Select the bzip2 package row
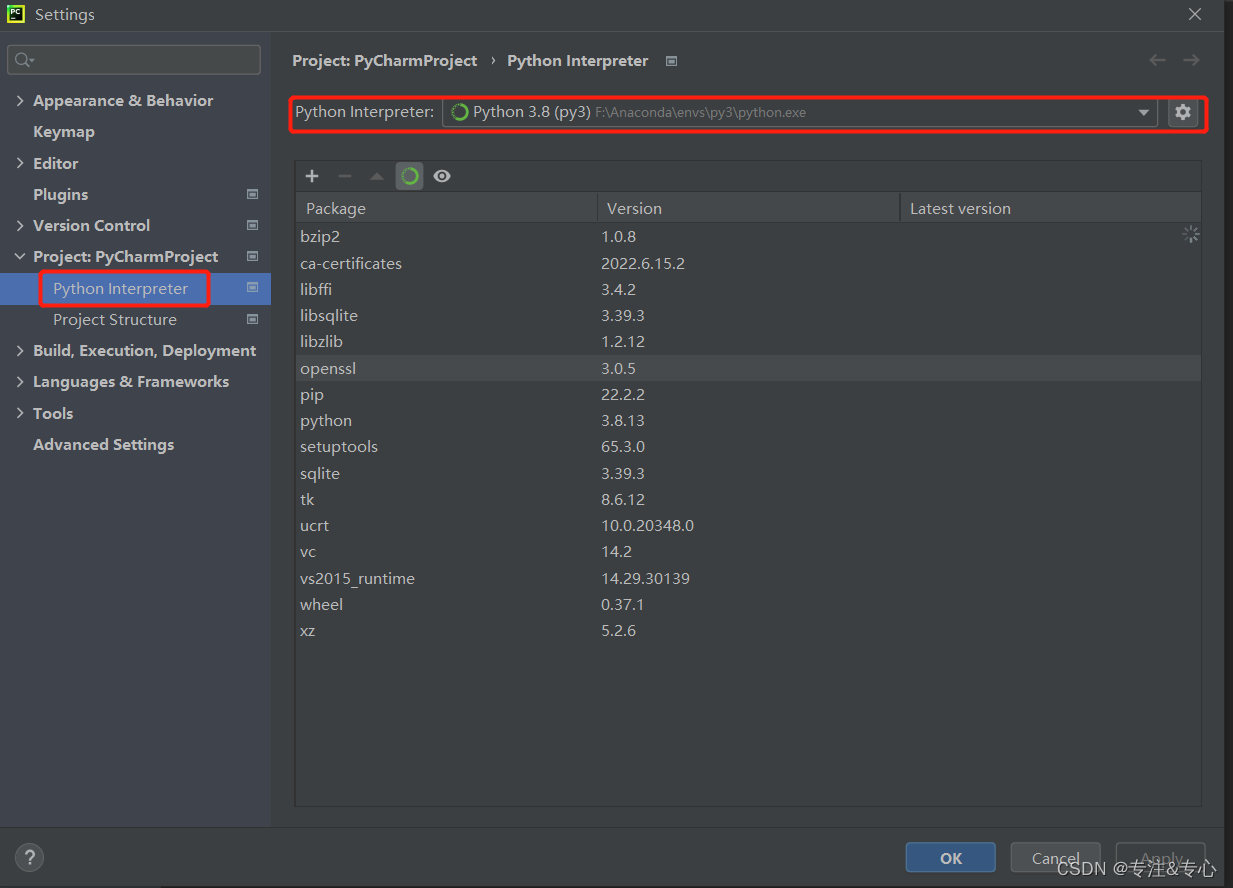Viewport: 1233px width, 888px height. click(x=748, y=237)
